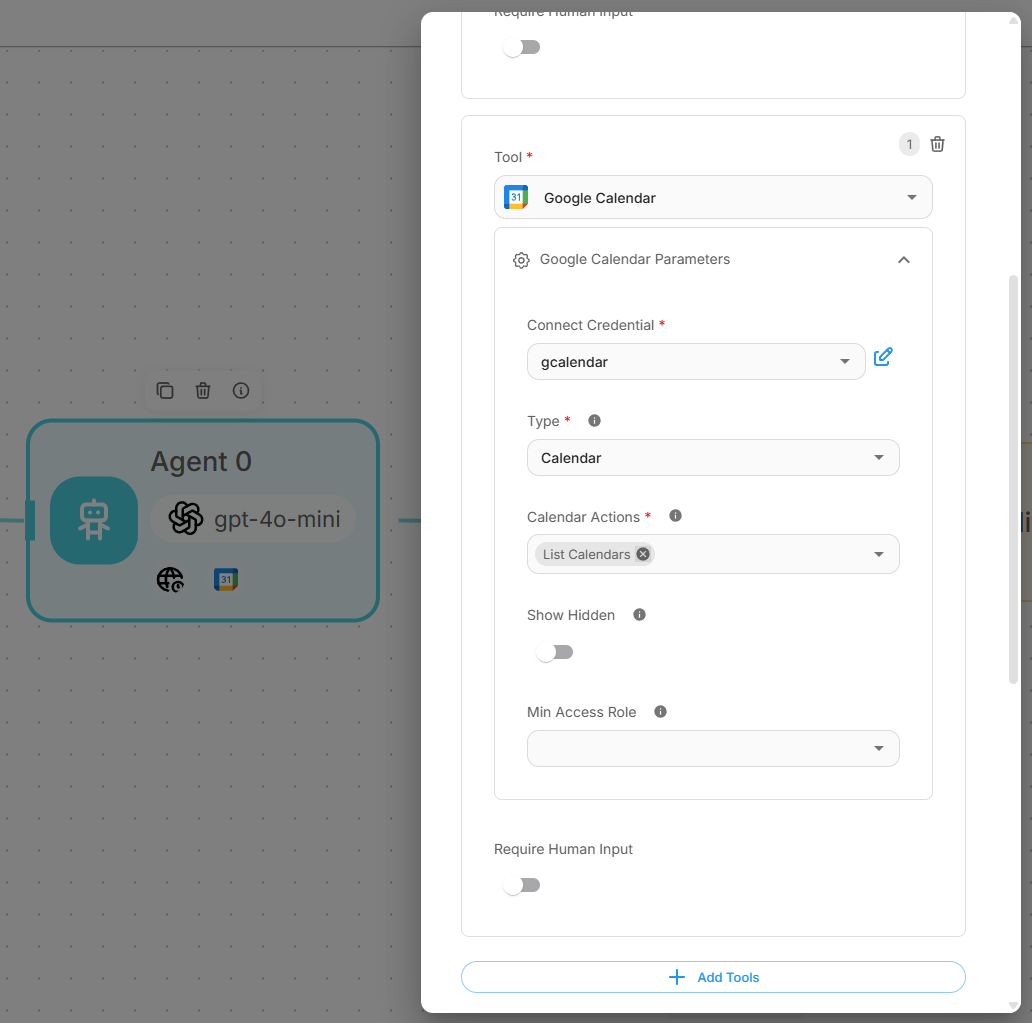The width and height of the screenshot is (1032, 1023).
Task: Click the info icon beside Min Access Role
Action: pyautogui.click(x=660, y=712)
